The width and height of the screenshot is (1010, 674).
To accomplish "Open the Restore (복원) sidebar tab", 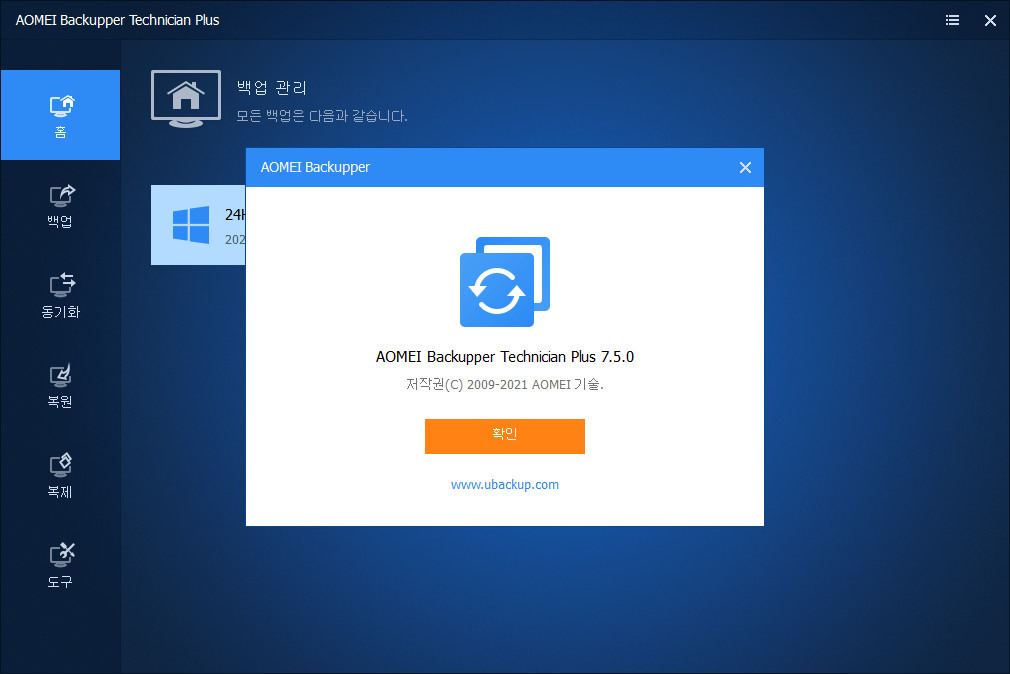I will pos(61,387).
